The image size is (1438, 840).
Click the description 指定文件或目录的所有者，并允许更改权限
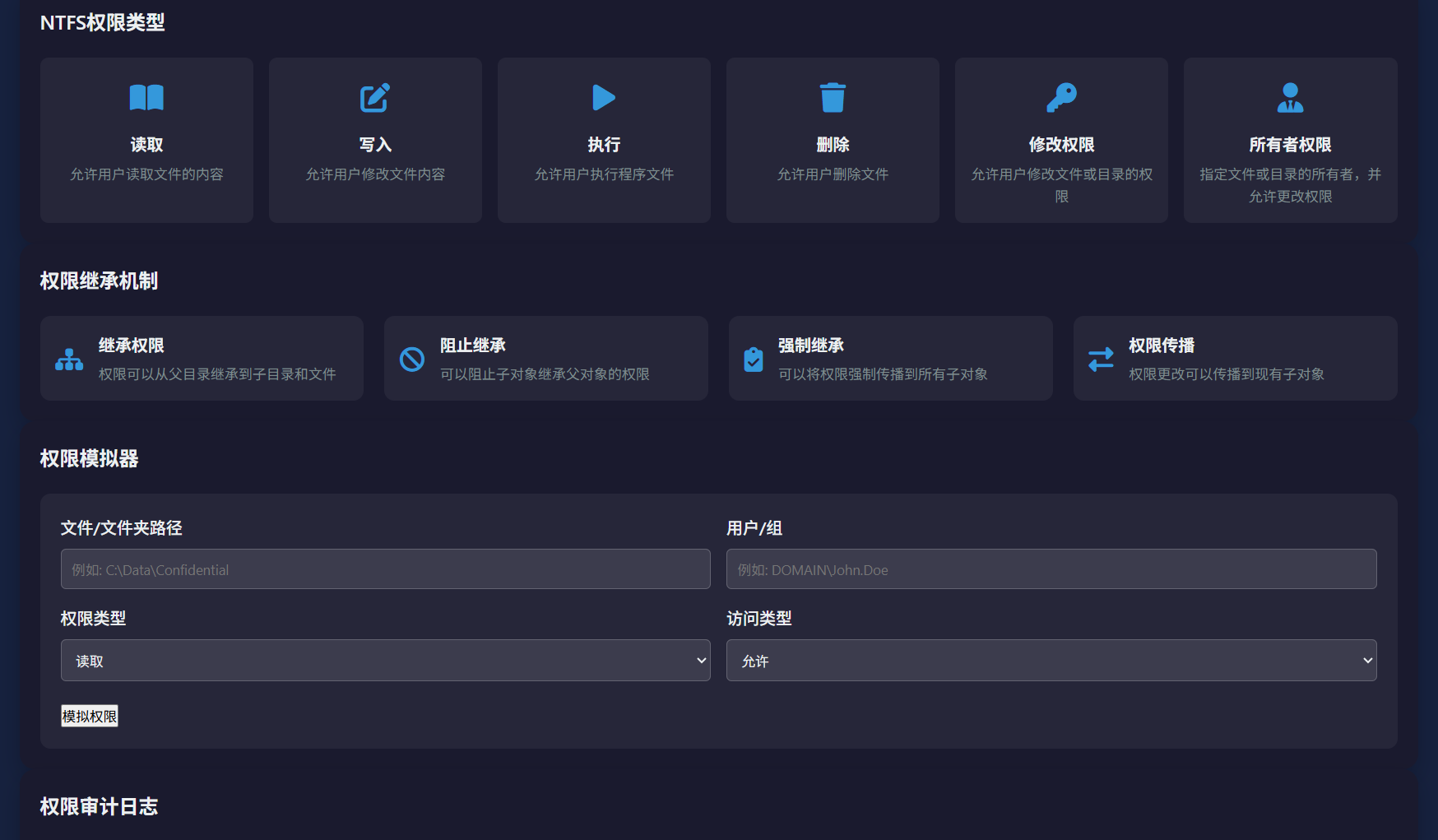(x=1290, y=185)
